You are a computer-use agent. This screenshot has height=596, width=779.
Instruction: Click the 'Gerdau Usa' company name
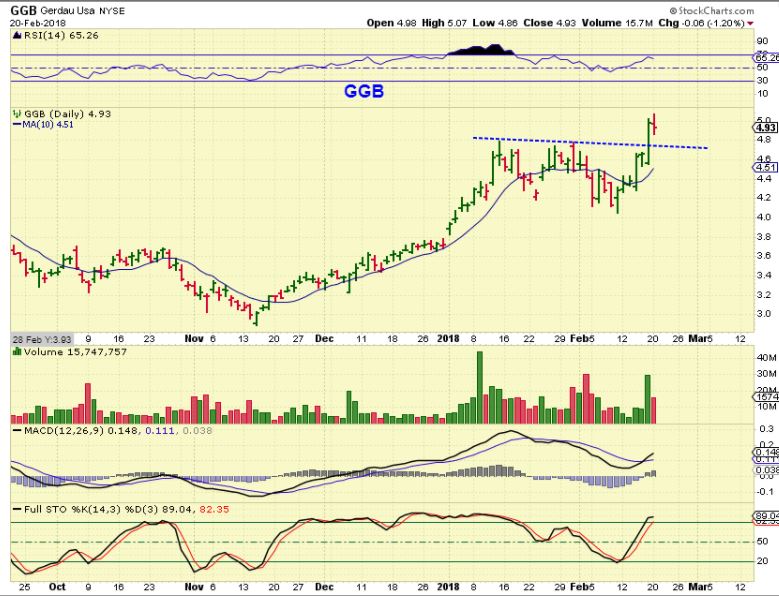pos(68,10)
